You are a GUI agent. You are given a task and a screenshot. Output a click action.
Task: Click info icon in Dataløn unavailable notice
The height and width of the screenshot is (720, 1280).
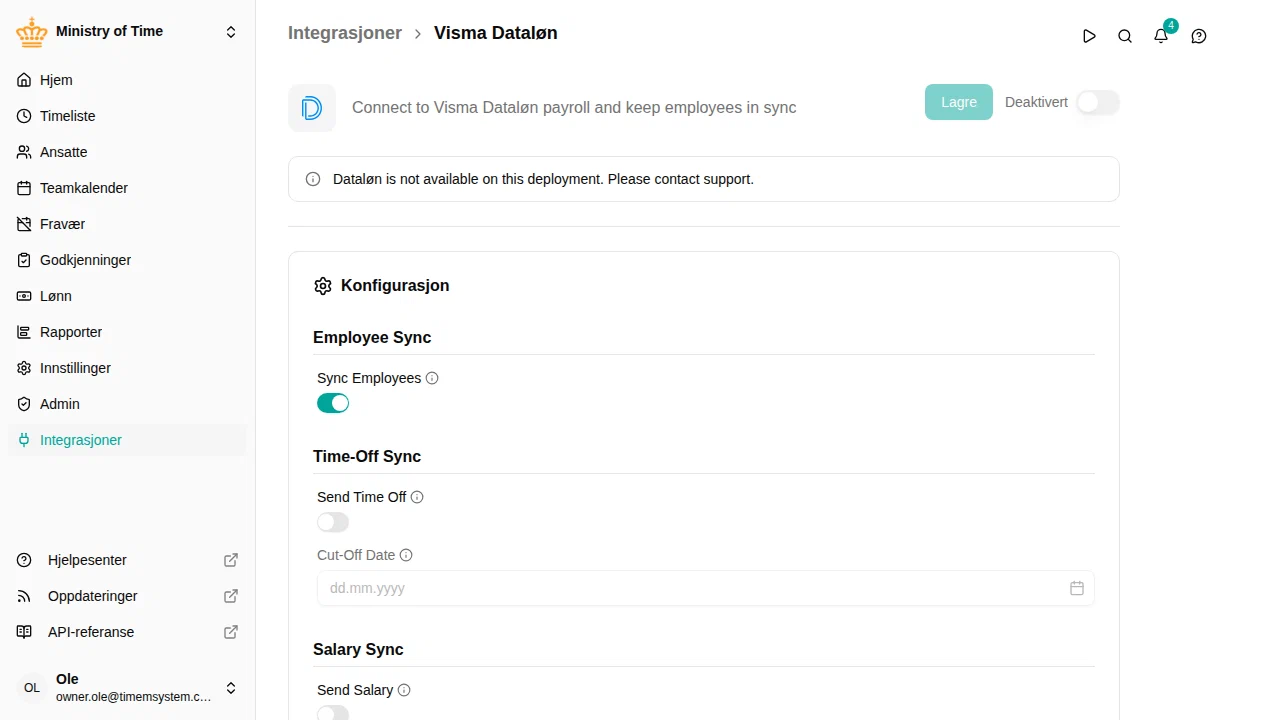pos(313,179)
